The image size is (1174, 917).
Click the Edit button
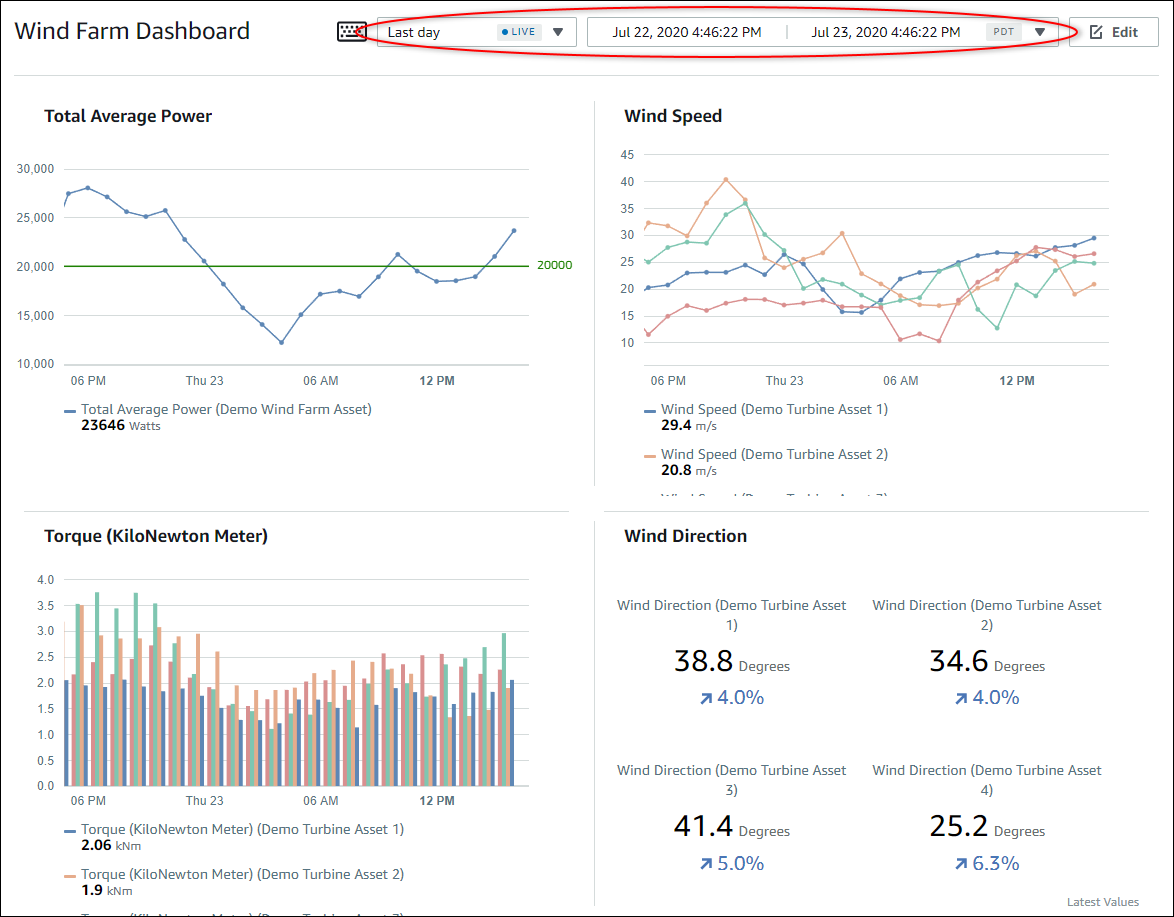(1113, 31)
